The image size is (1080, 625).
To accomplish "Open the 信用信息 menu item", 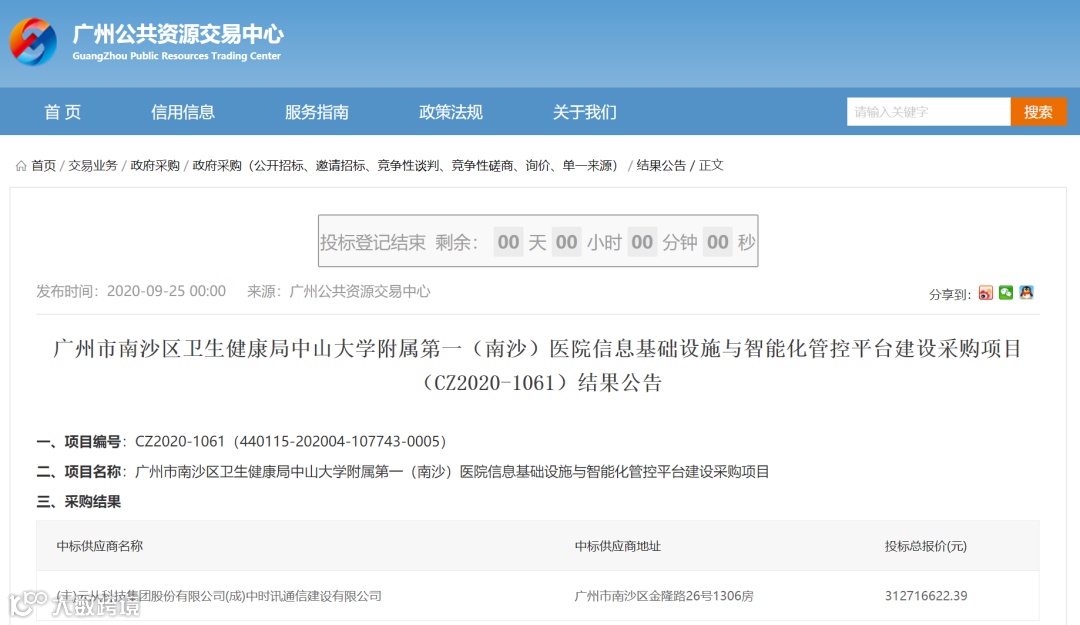I will pyautogui.click(x=183, y=112).
